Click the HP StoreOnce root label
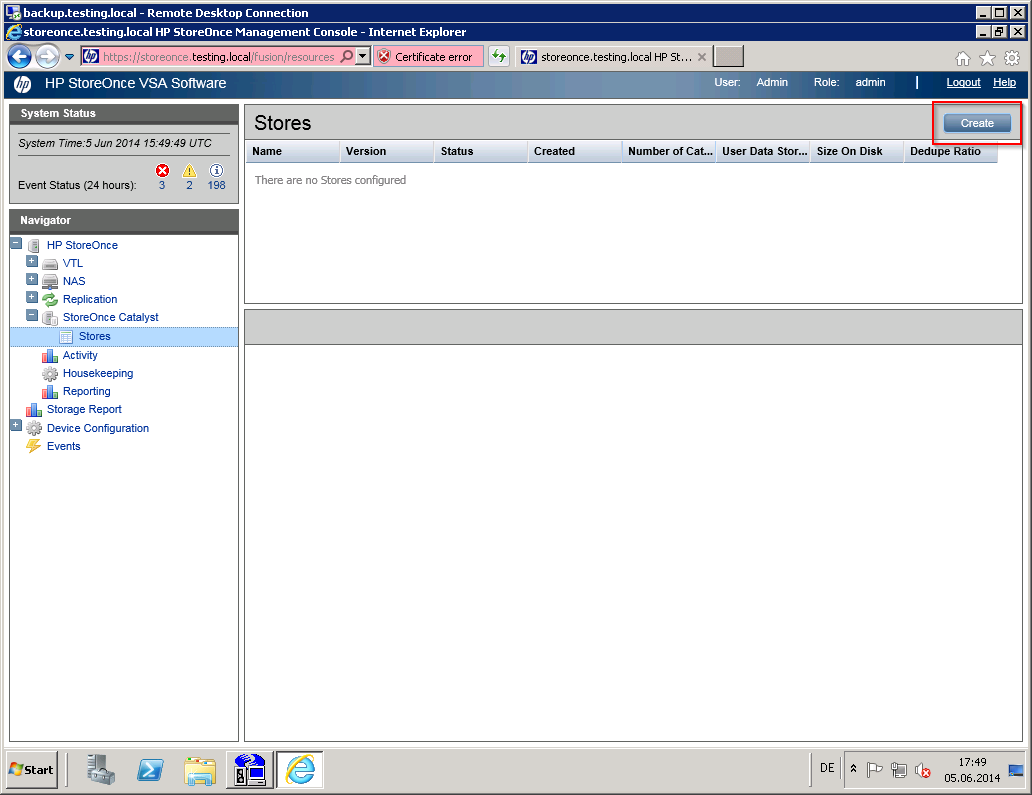Screen dimensions: 1032x795 82,245
